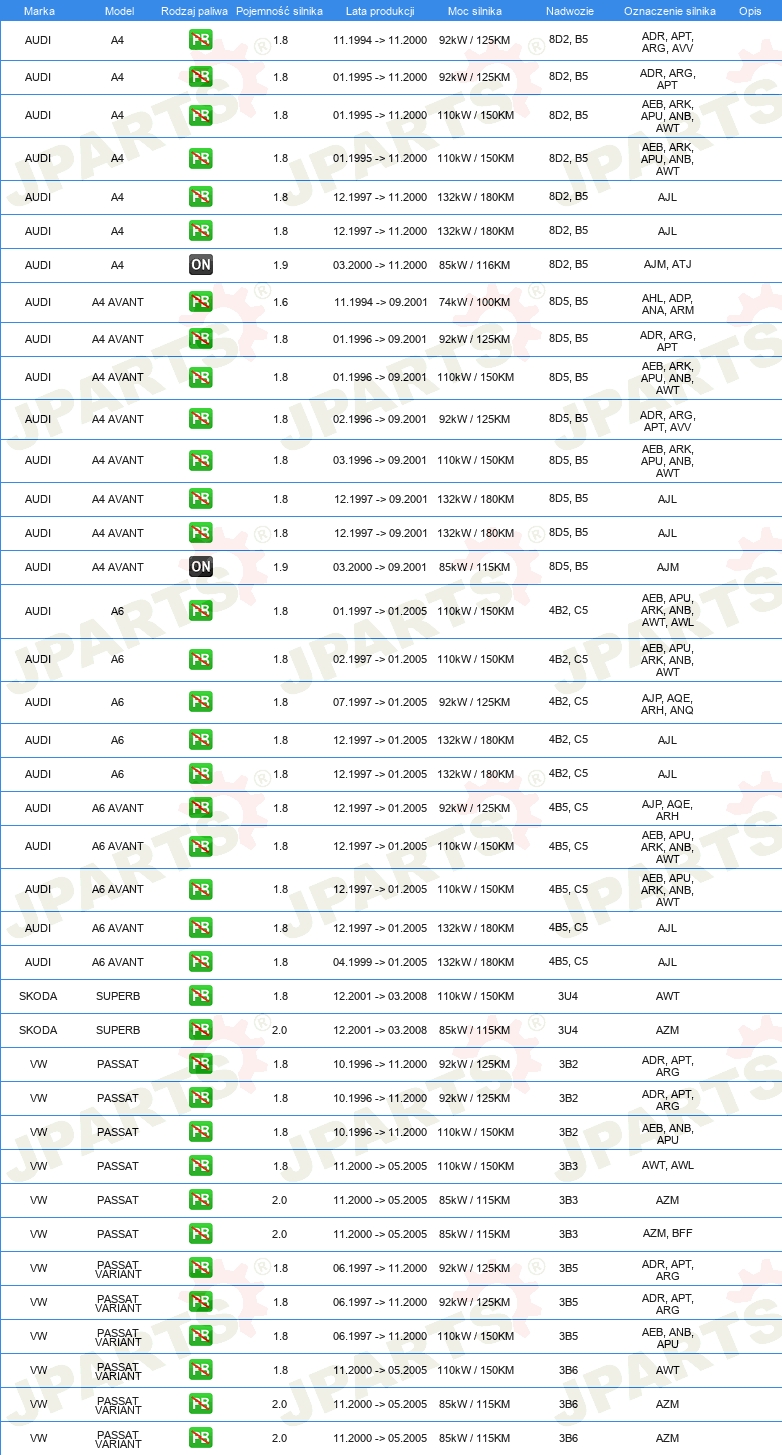Click the Lata produkcji column header

[380, 11]
